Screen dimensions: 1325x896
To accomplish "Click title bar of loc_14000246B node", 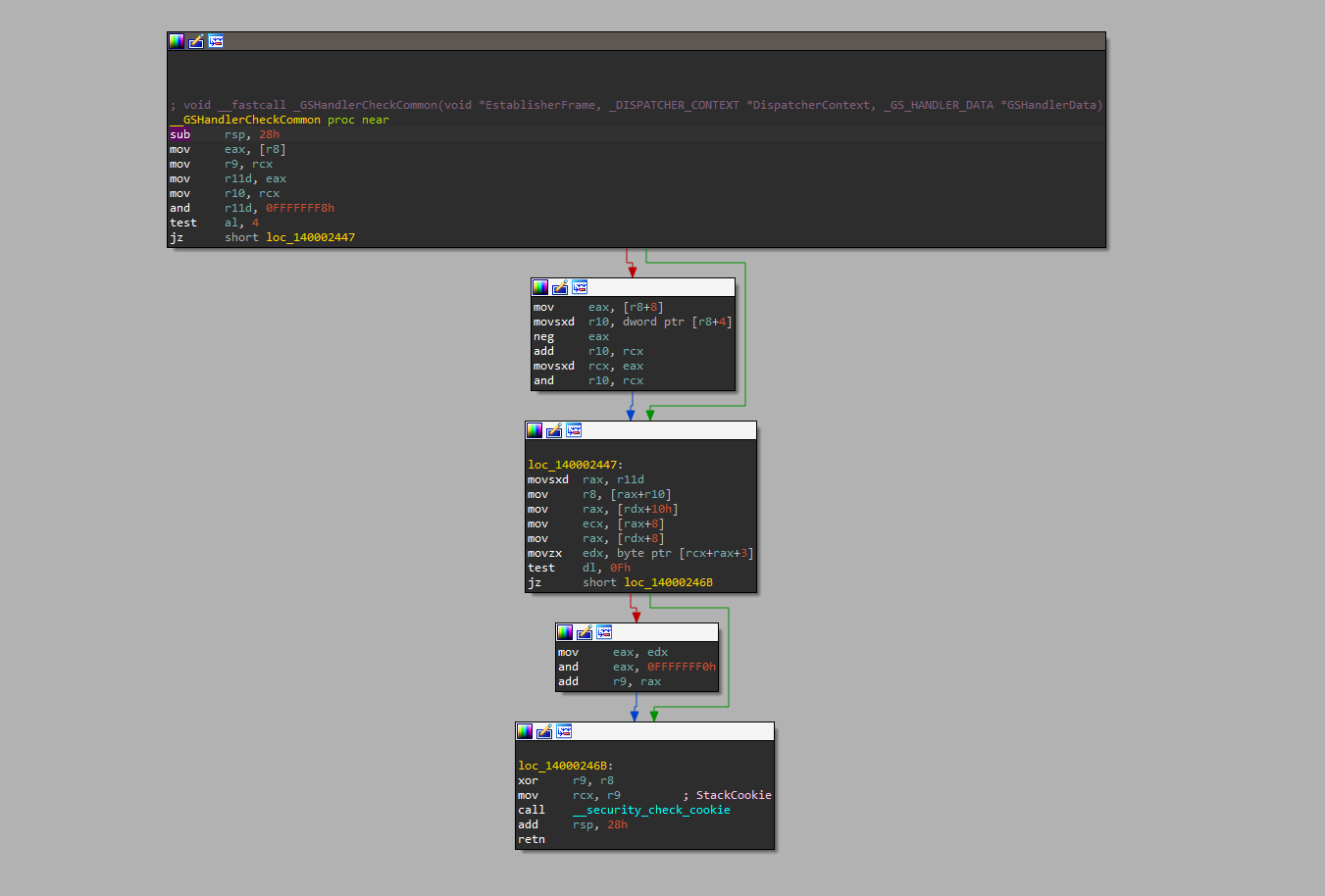I will (x=644, y=731).
